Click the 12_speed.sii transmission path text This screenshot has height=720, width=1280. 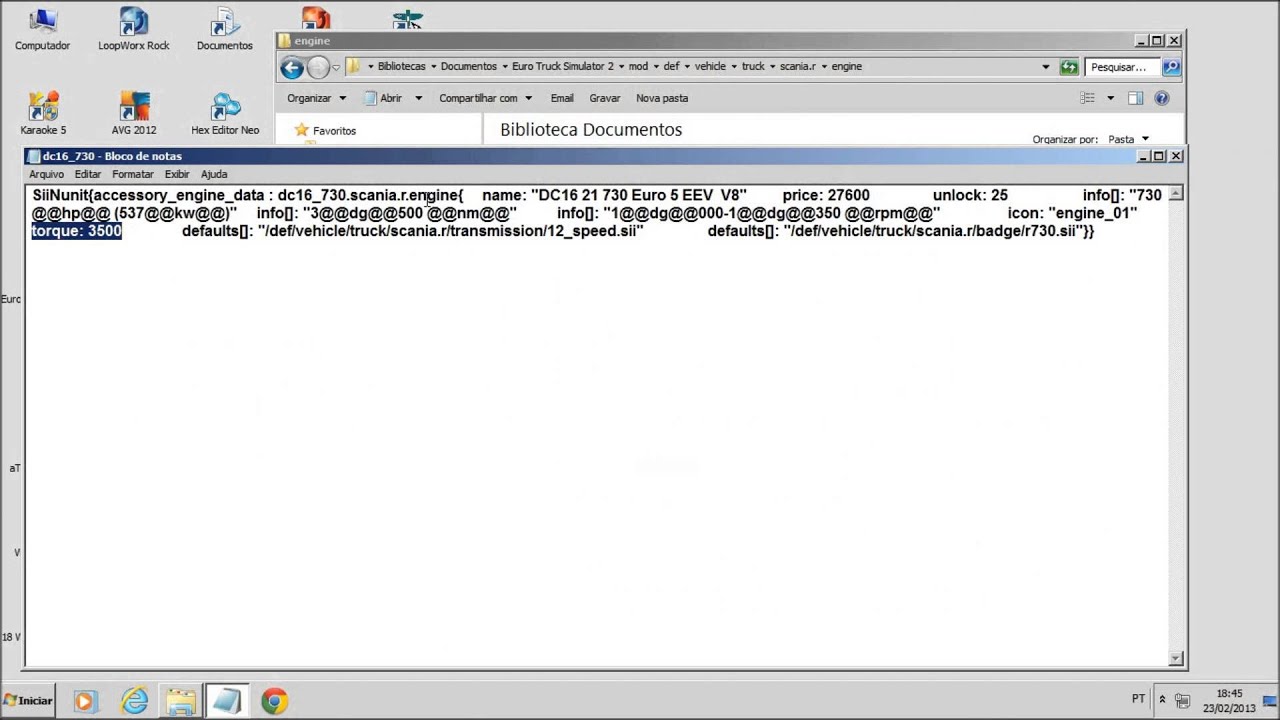(x=450, y=231)
